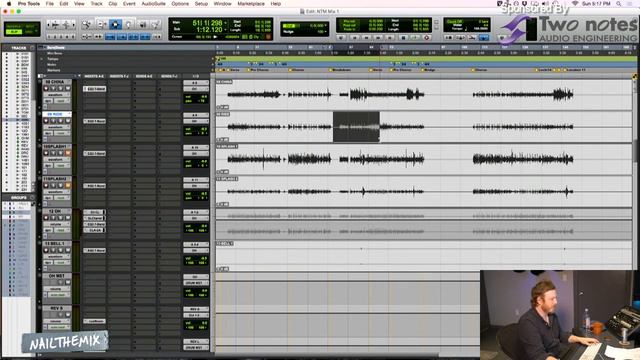The height and width of the screenshot is (360, 640).
Task: Click the macOS Spotlight search icon
Action: [x=619, y=4]
